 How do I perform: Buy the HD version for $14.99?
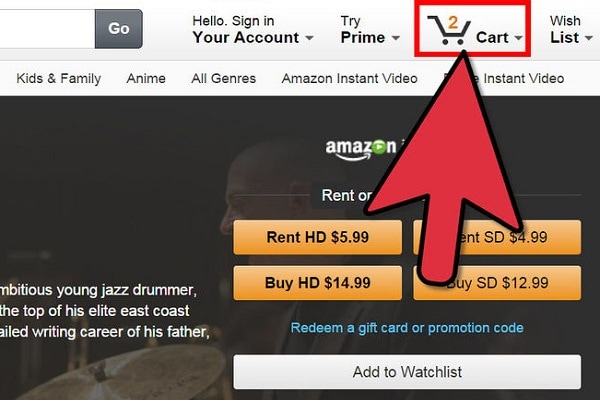318,283
